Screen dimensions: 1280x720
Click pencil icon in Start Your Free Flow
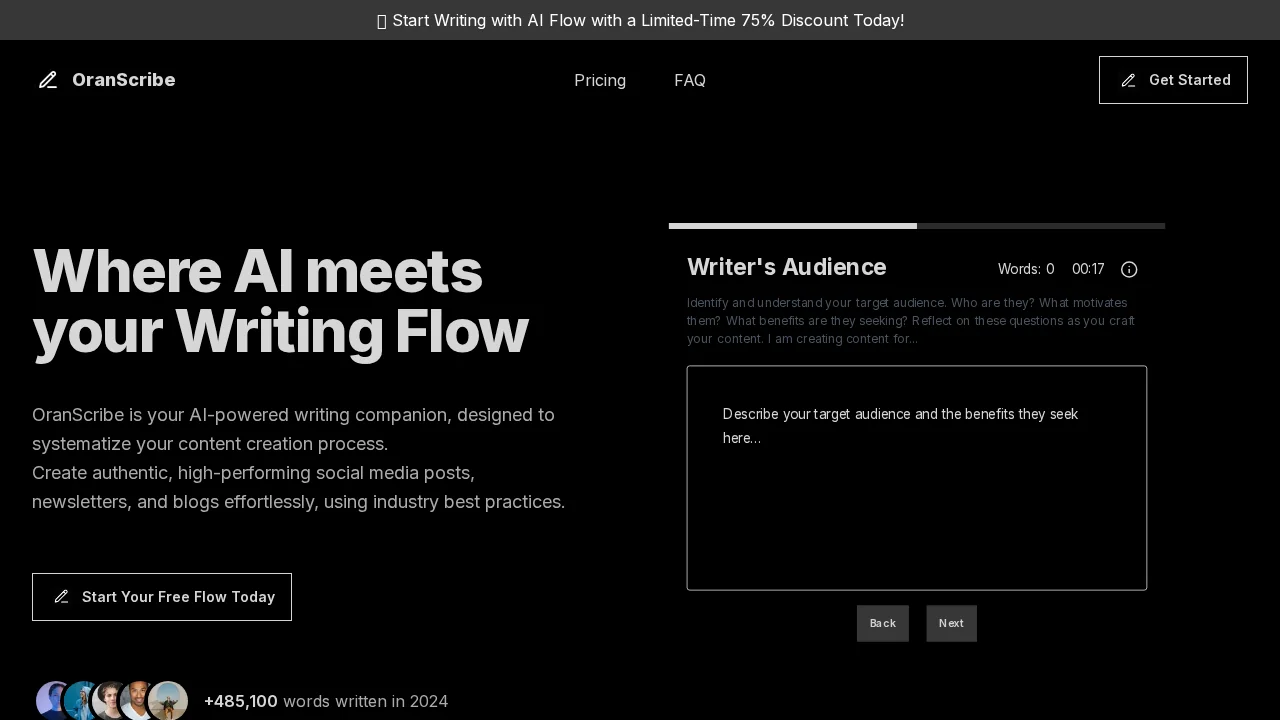point(61,597)
